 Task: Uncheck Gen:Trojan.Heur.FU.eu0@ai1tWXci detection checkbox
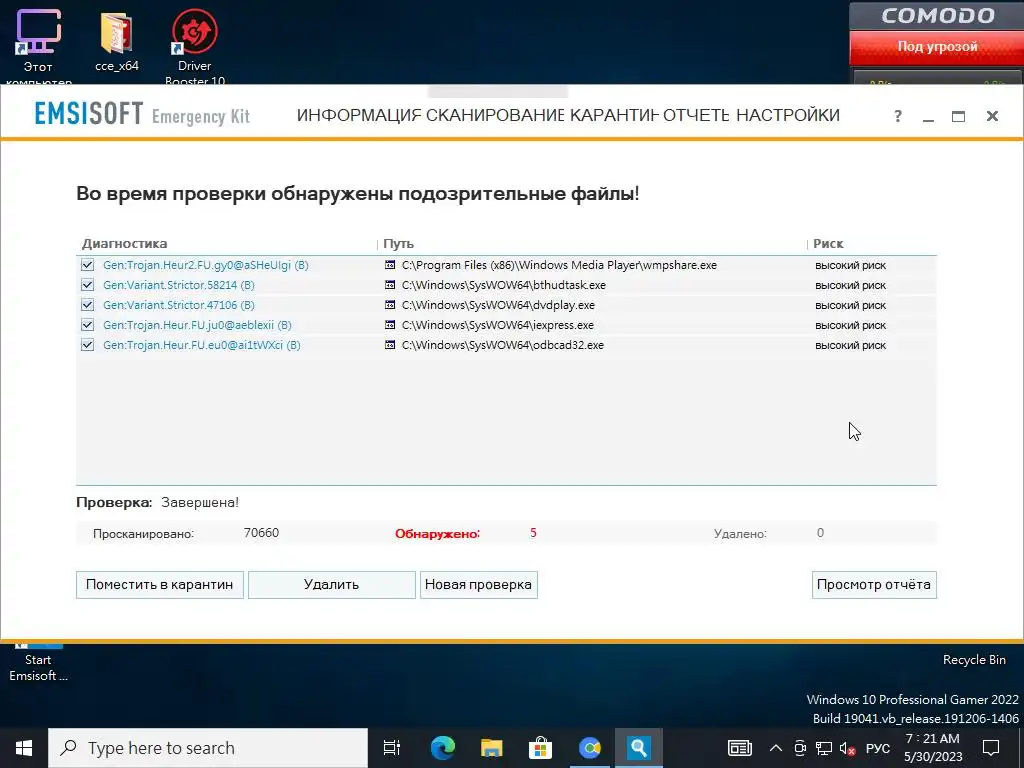pos(88,345)
